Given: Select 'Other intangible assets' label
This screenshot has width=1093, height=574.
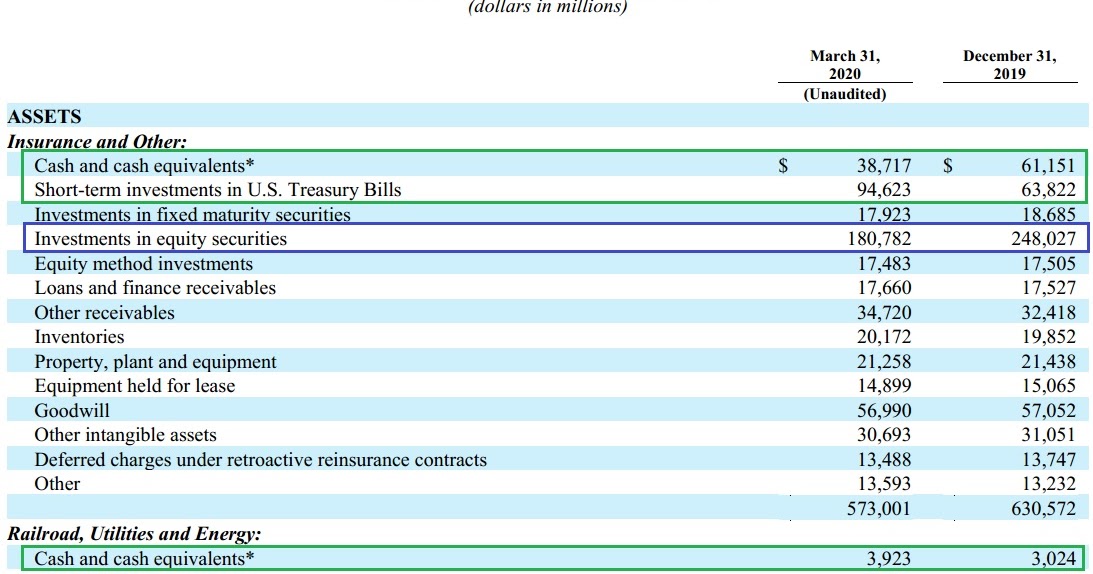Looking at the screenshot, I should tap(125, 435).
